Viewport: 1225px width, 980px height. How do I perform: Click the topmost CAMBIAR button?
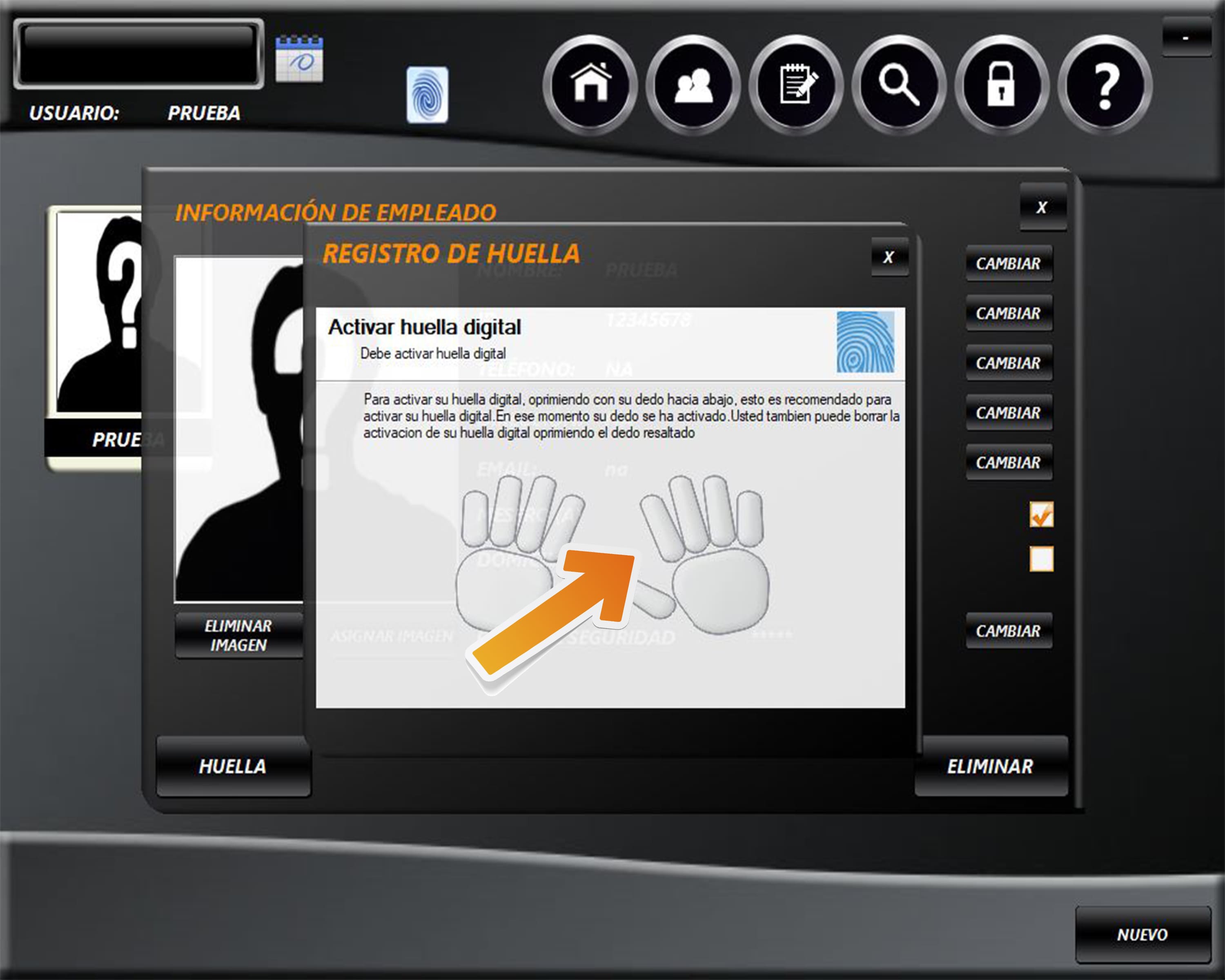pos(1009,264)
